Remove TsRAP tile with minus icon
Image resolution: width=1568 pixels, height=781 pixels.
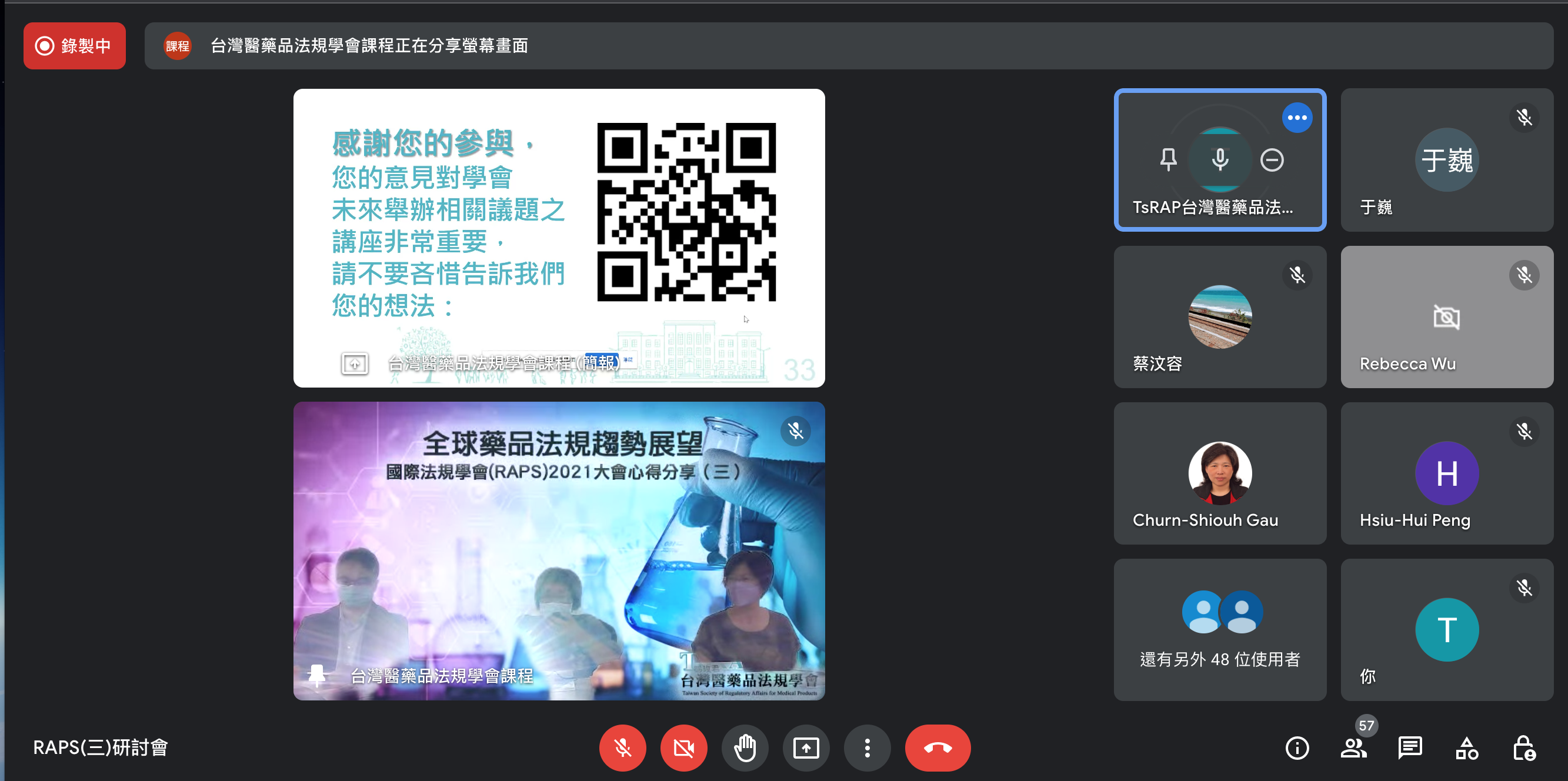1272,160
